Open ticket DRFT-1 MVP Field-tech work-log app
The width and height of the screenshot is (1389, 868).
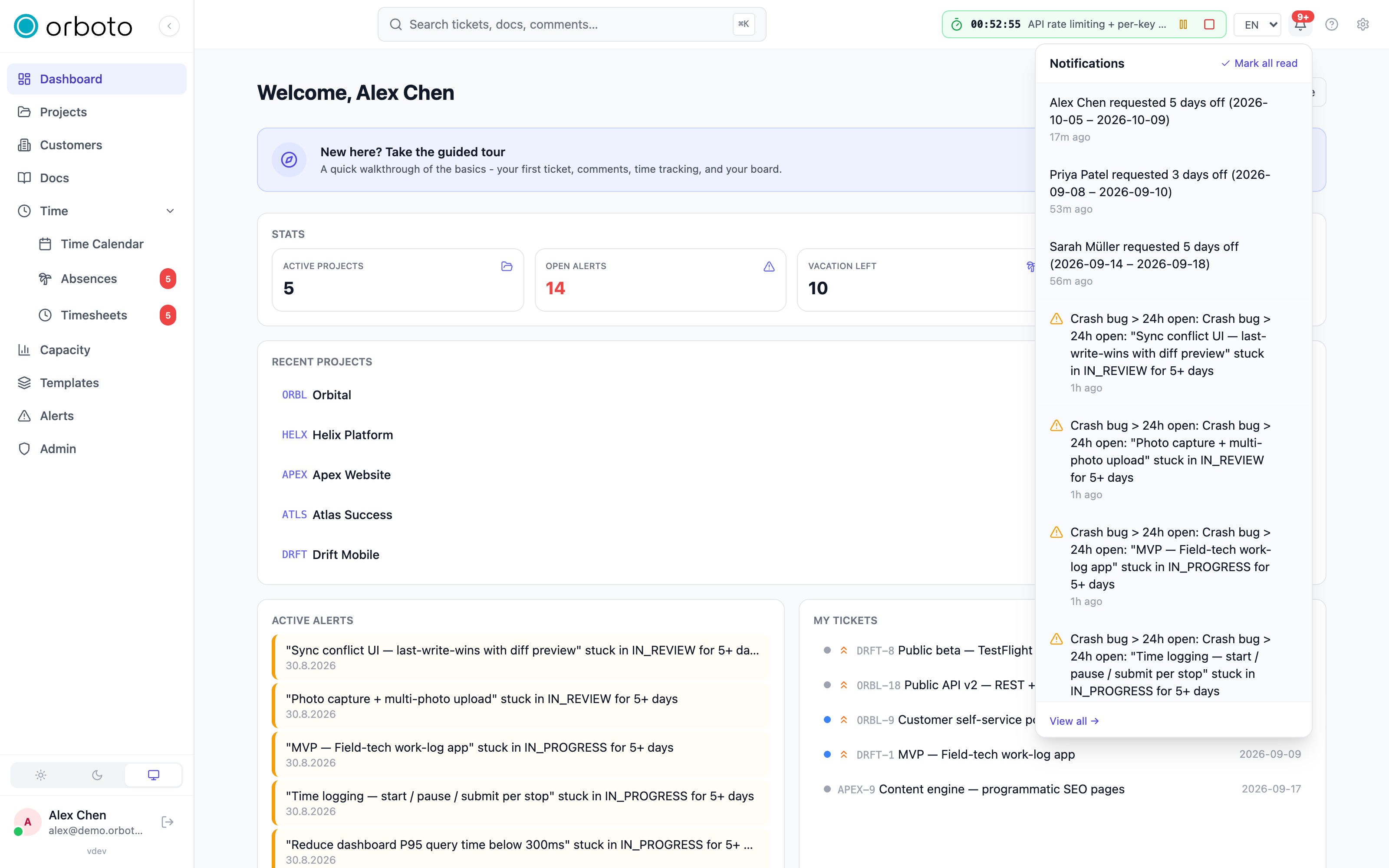pos(1063,754)
